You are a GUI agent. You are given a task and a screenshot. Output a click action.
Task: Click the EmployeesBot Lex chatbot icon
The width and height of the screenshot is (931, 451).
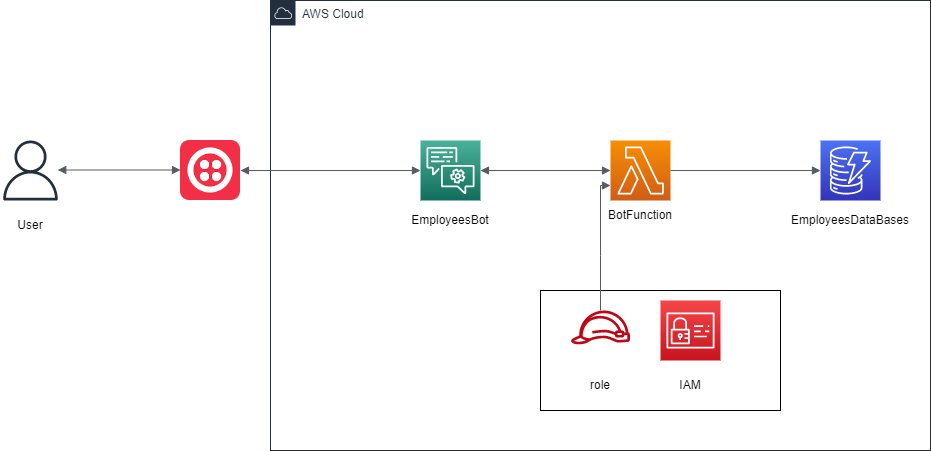tap(450, 170)
